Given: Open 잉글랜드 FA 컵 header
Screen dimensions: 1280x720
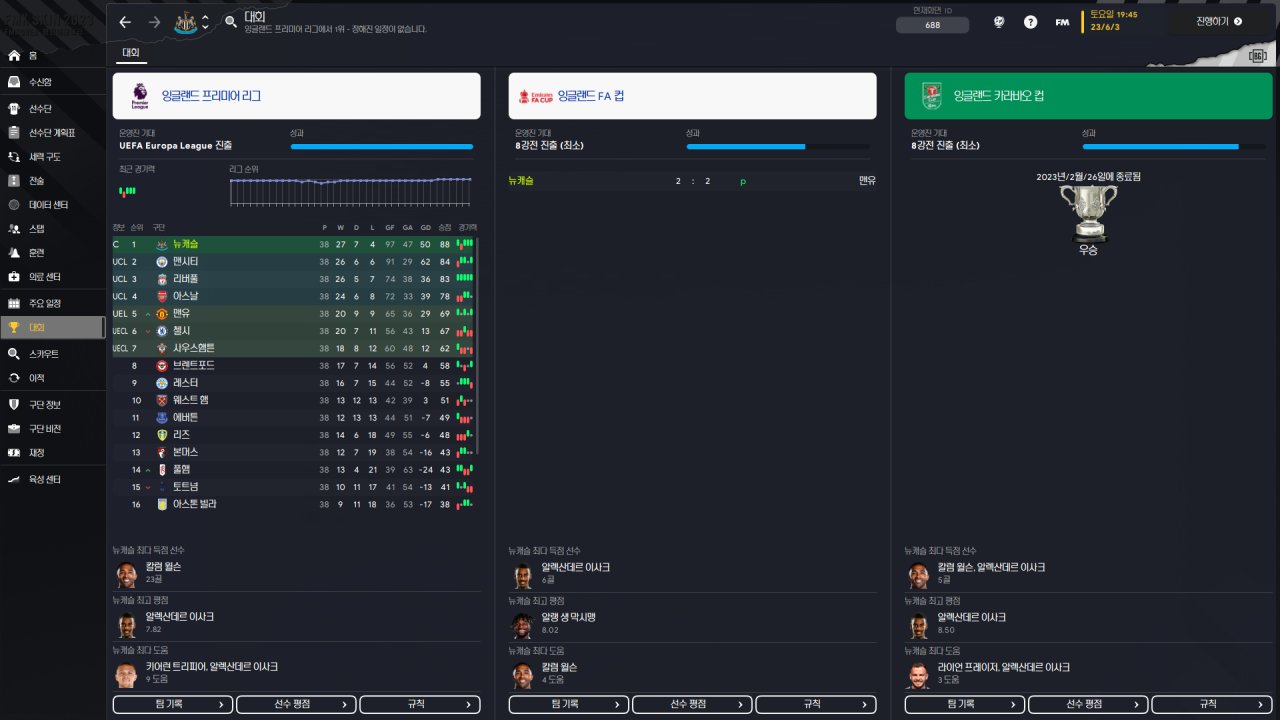Looking at the screenshot, I should click(x=692, y=96).
